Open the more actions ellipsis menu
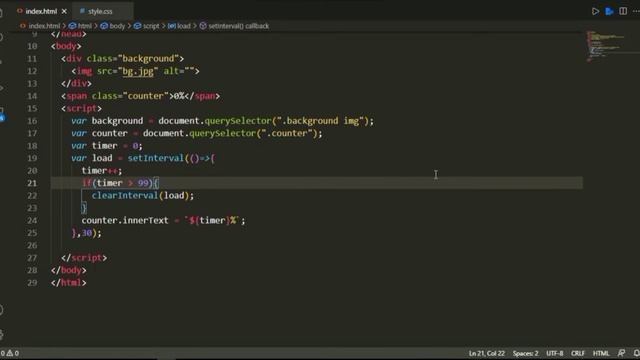 tap(636, 11)
